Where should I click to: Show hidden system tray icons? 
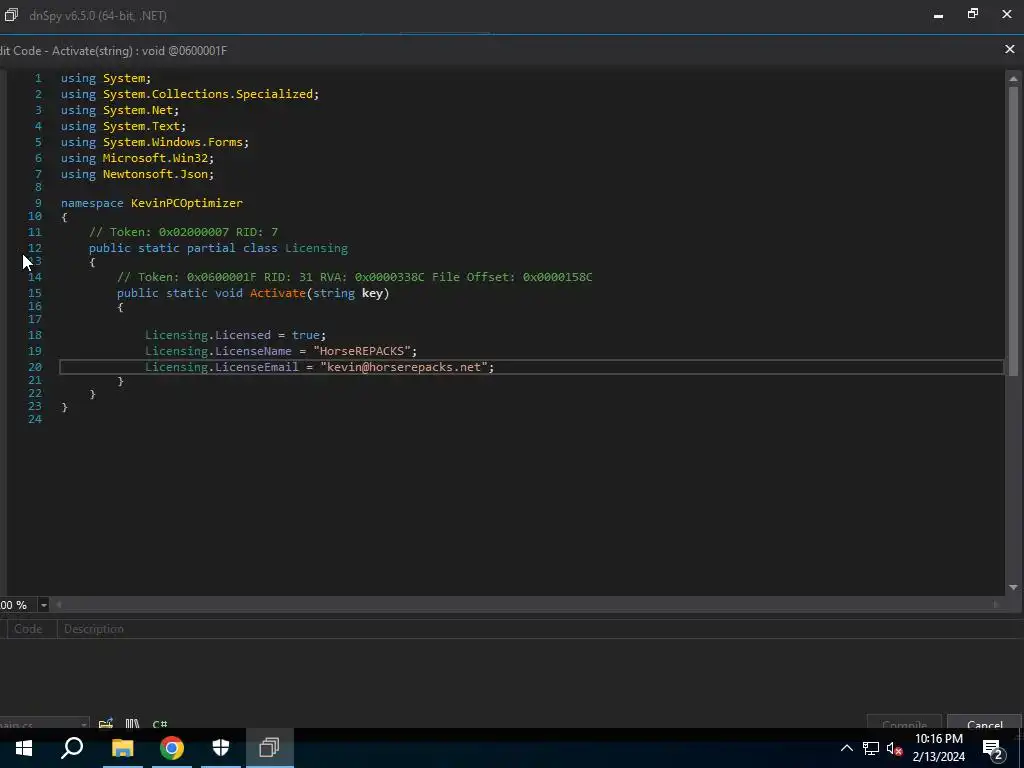(846, 748)
